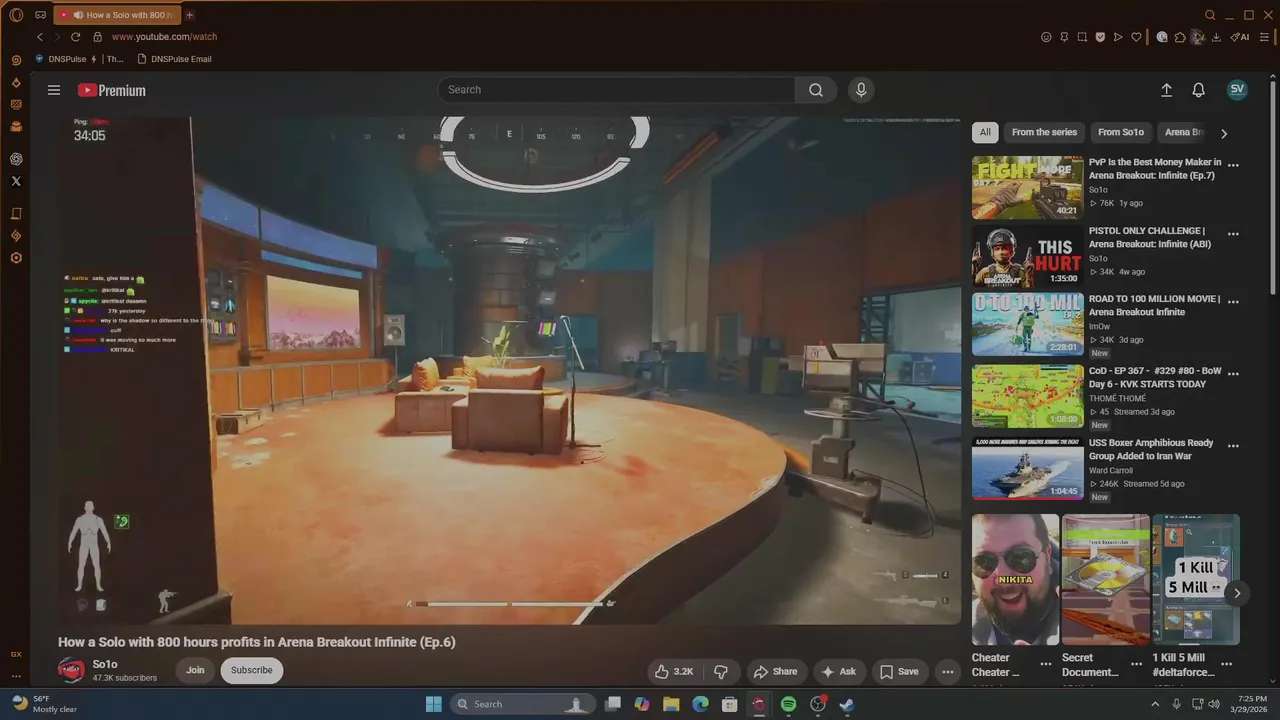
Task: Open the ad blocker shield icon
Action: point(1100,37)
